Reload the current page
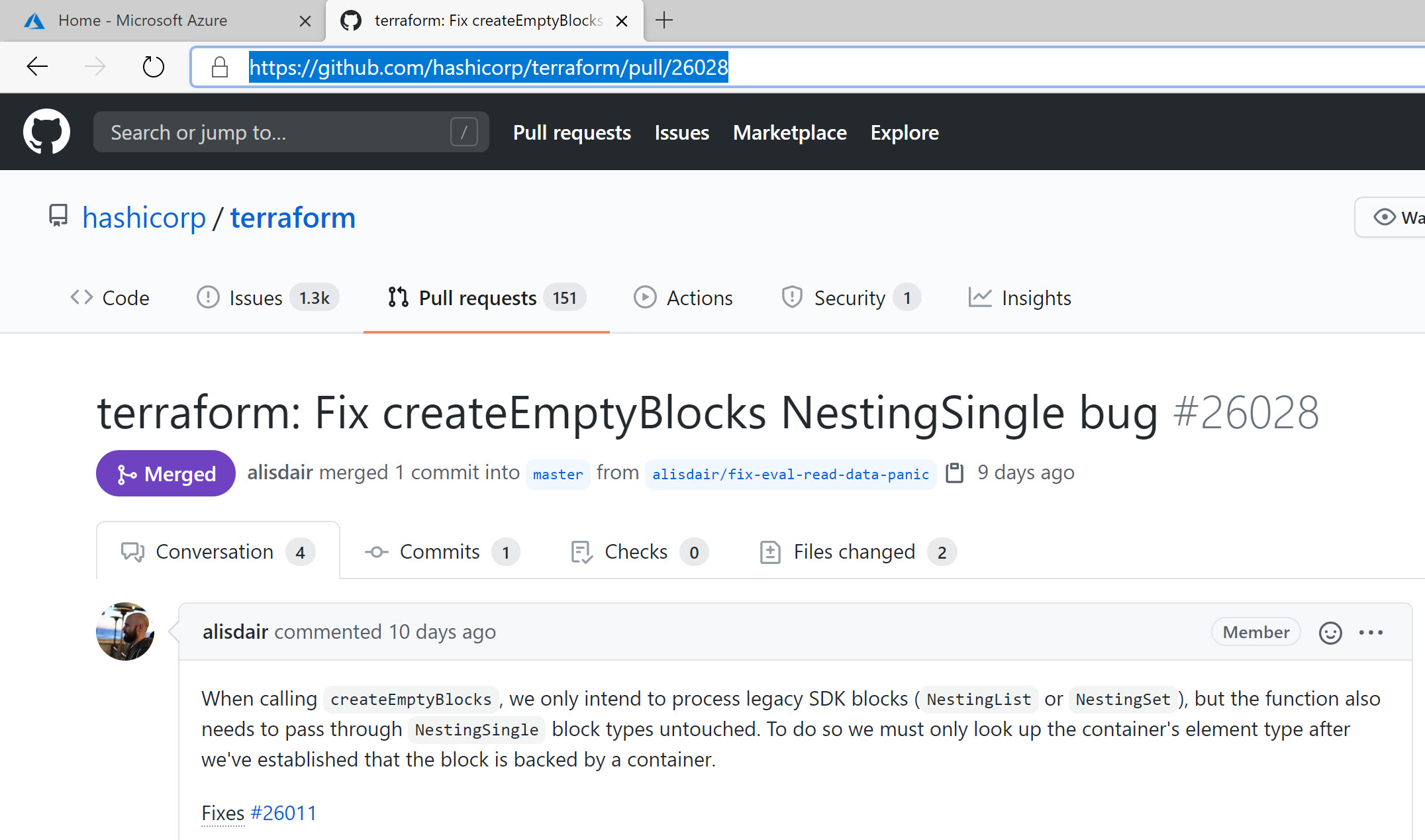Image resolution: width=1425 pixels, height=840 pixels. click(154, 66)
